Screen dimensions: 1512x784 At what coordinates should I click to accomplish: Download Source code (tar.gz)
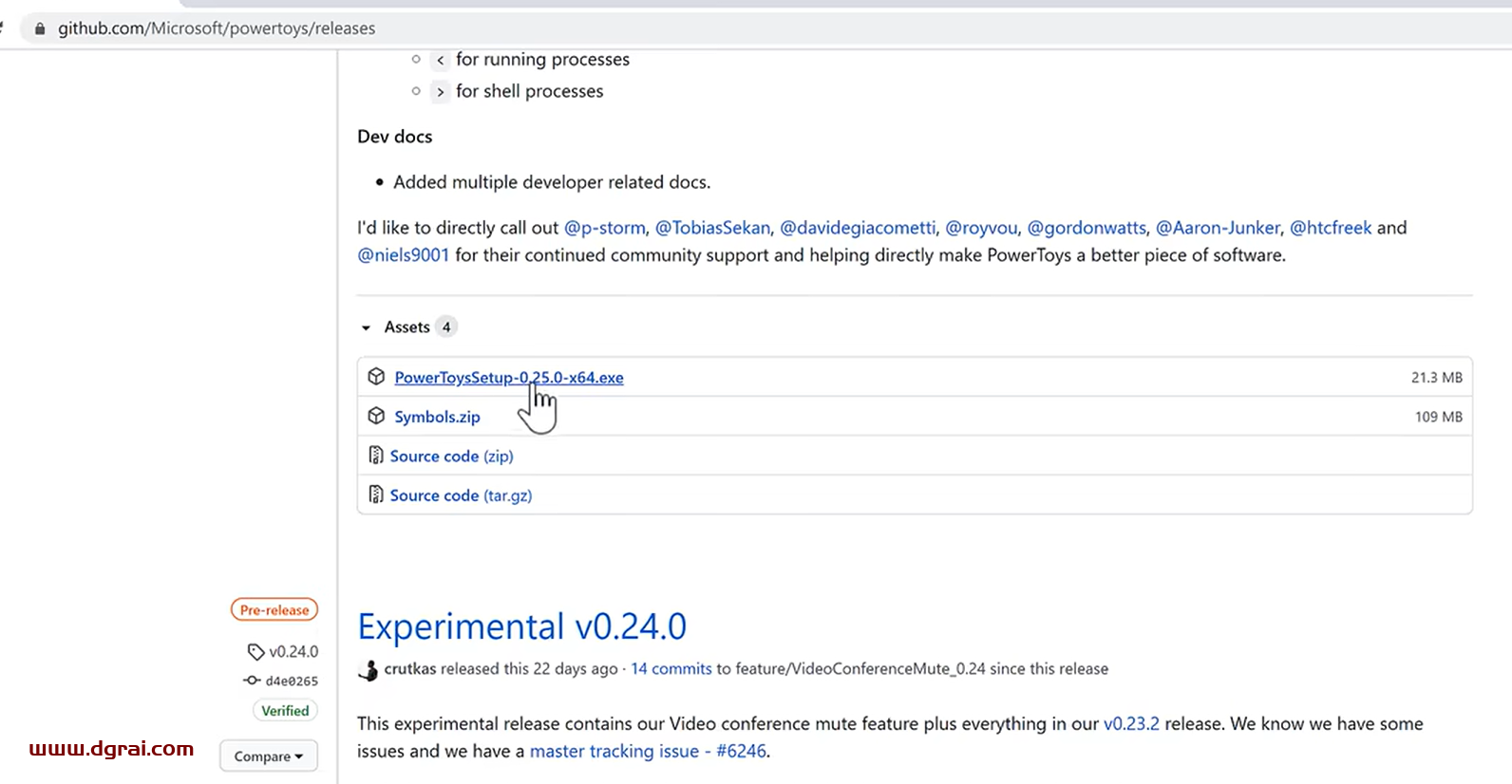coord(461,495)
